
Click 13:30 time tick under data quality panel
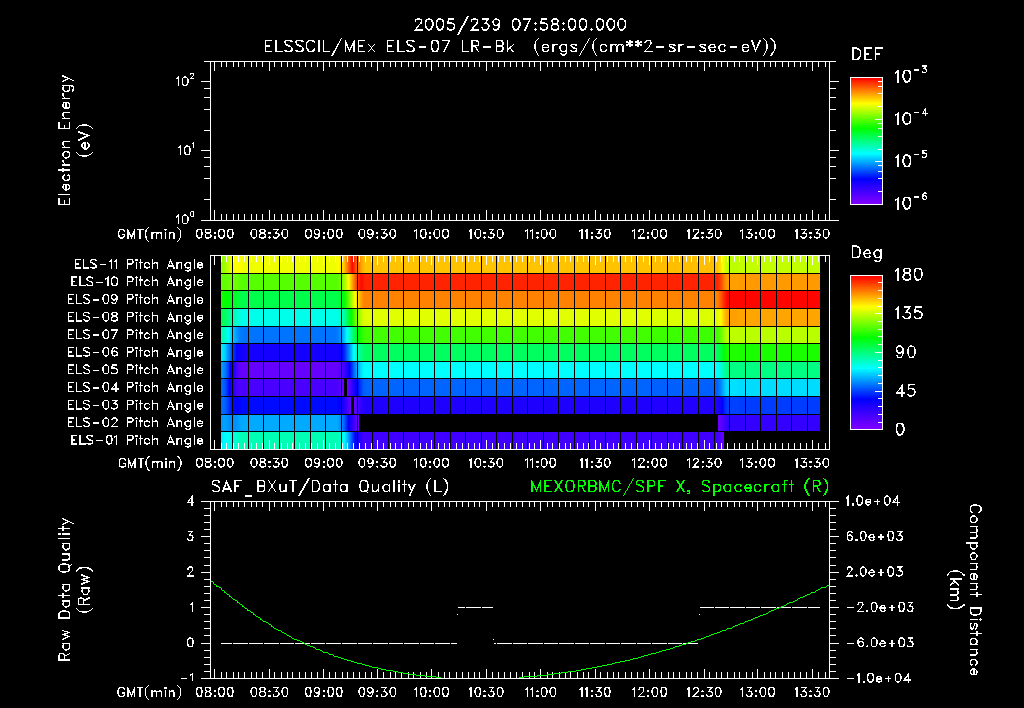pyautogui.click(x=811, y=692)
